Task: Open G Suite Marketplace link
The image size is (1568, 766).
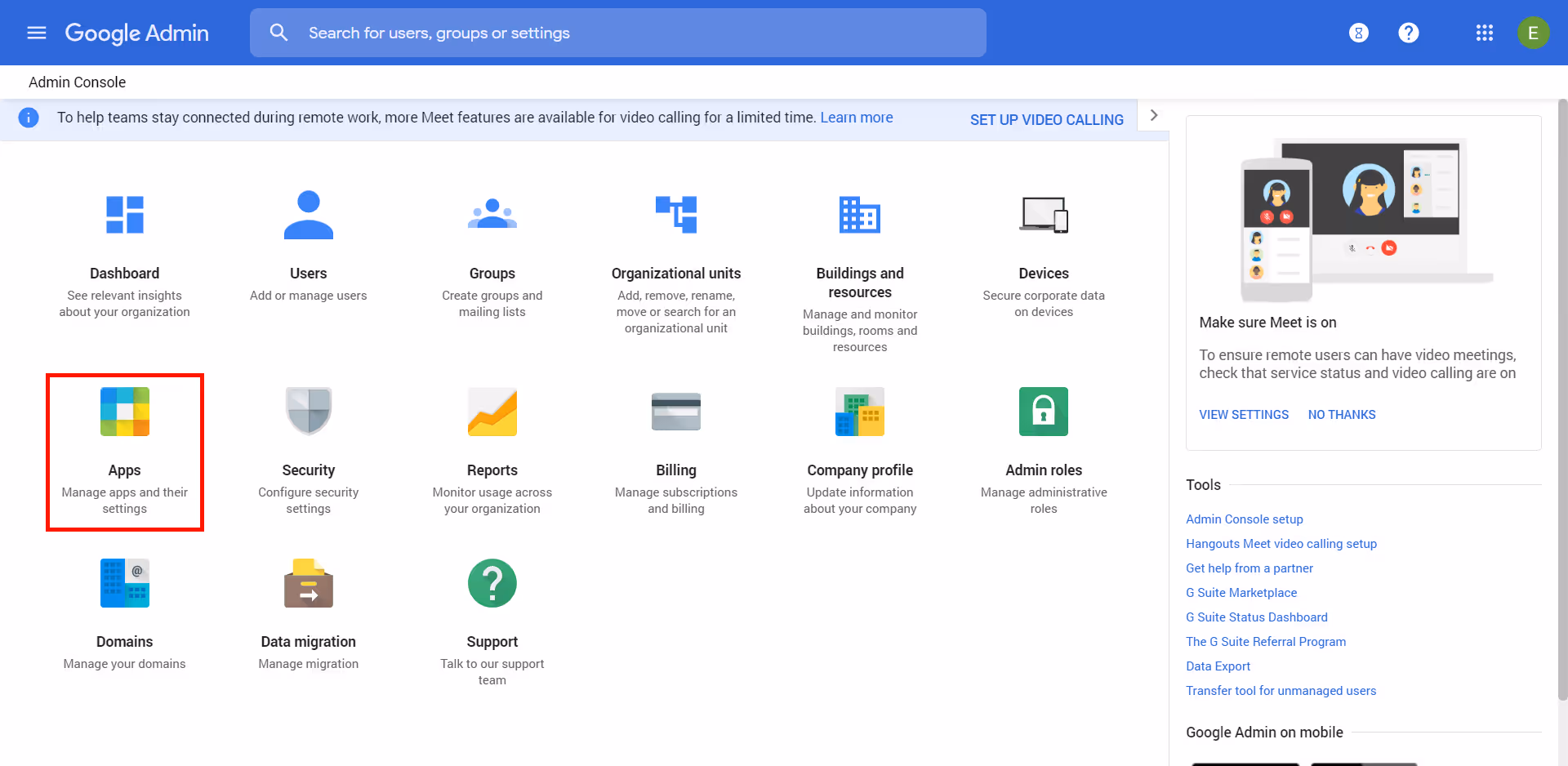Action: pos(1241,593)
